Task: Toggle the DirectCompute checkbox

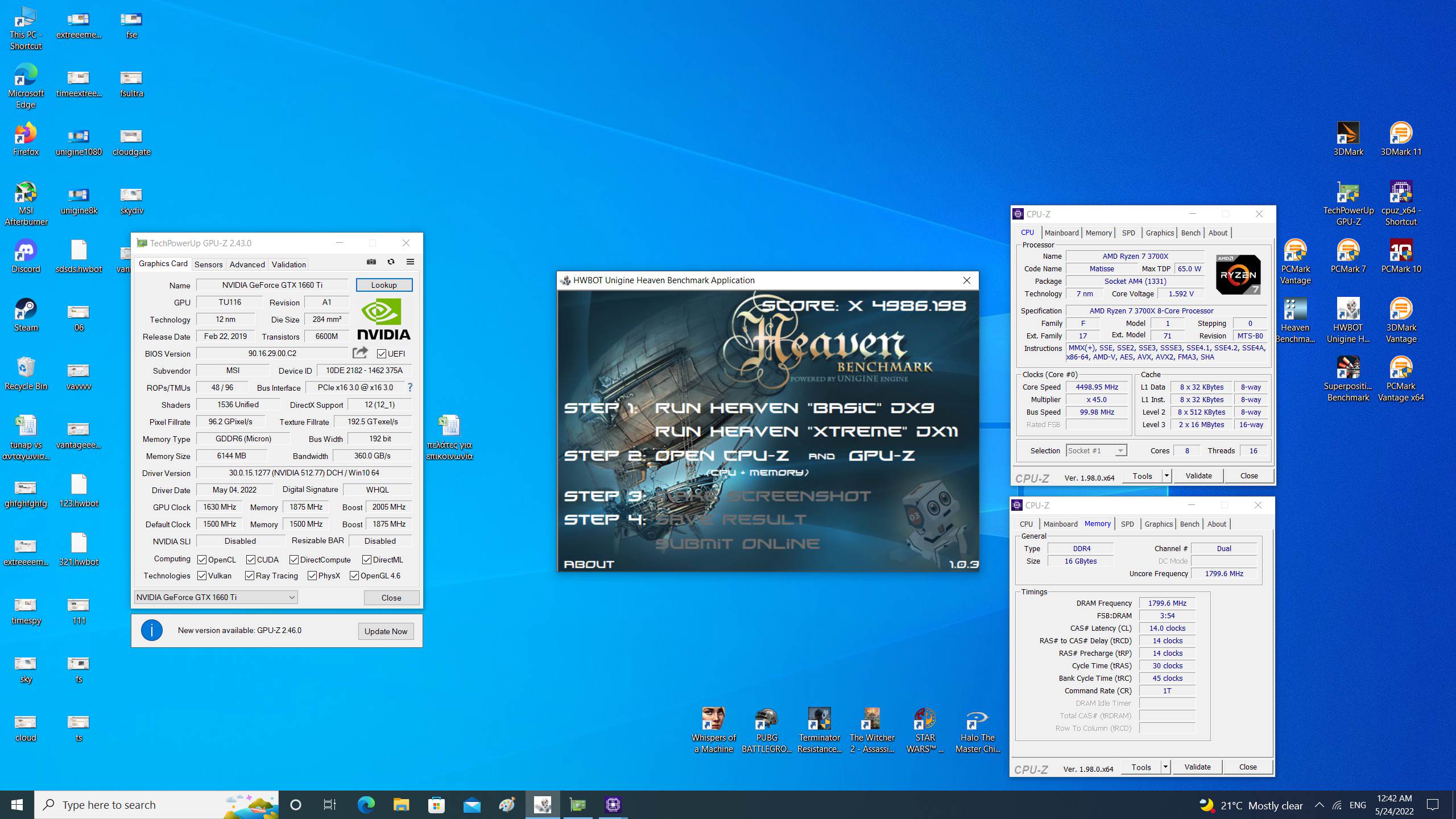Action: [x=294, y=560]
